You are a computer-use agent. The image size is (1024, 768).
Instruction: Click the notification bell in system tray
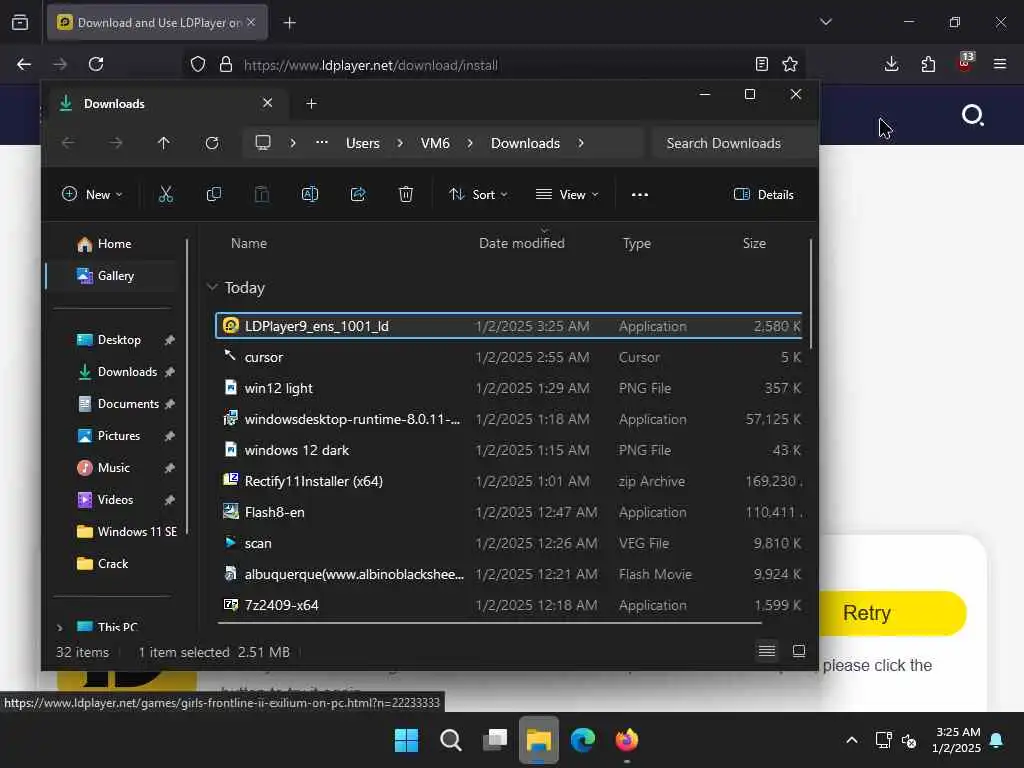click(997, 740)
